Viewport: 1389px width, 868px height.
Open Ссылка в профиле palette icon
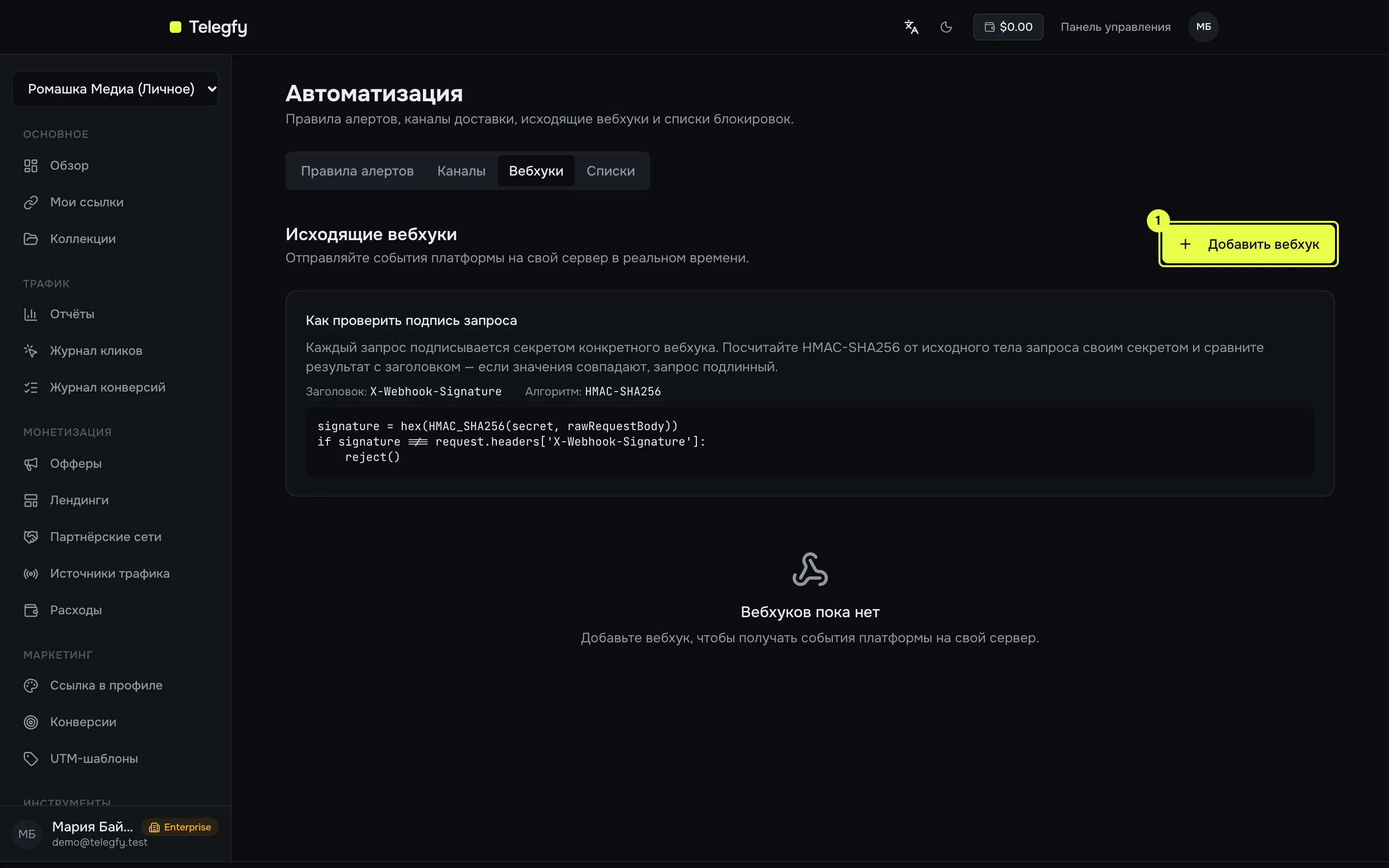tap(31, 685)
